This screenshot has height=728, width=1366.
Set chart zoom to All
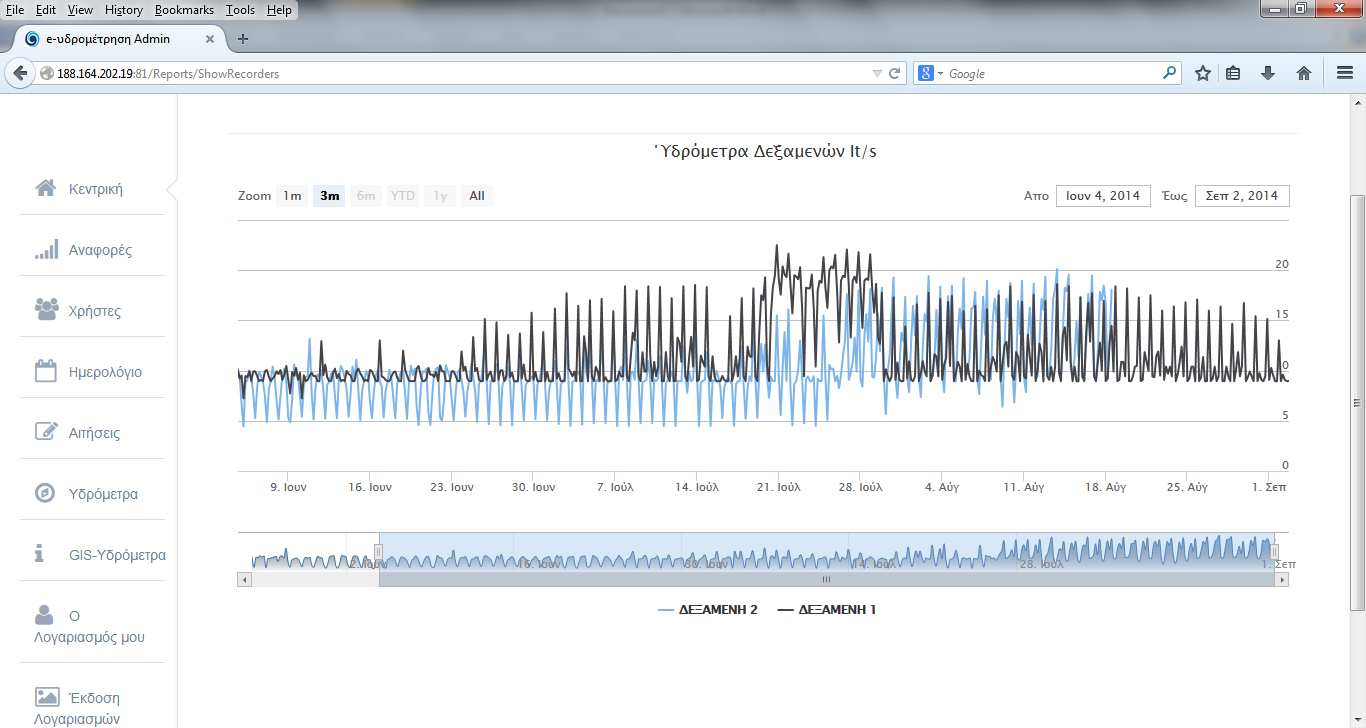(x=477, y=196)
